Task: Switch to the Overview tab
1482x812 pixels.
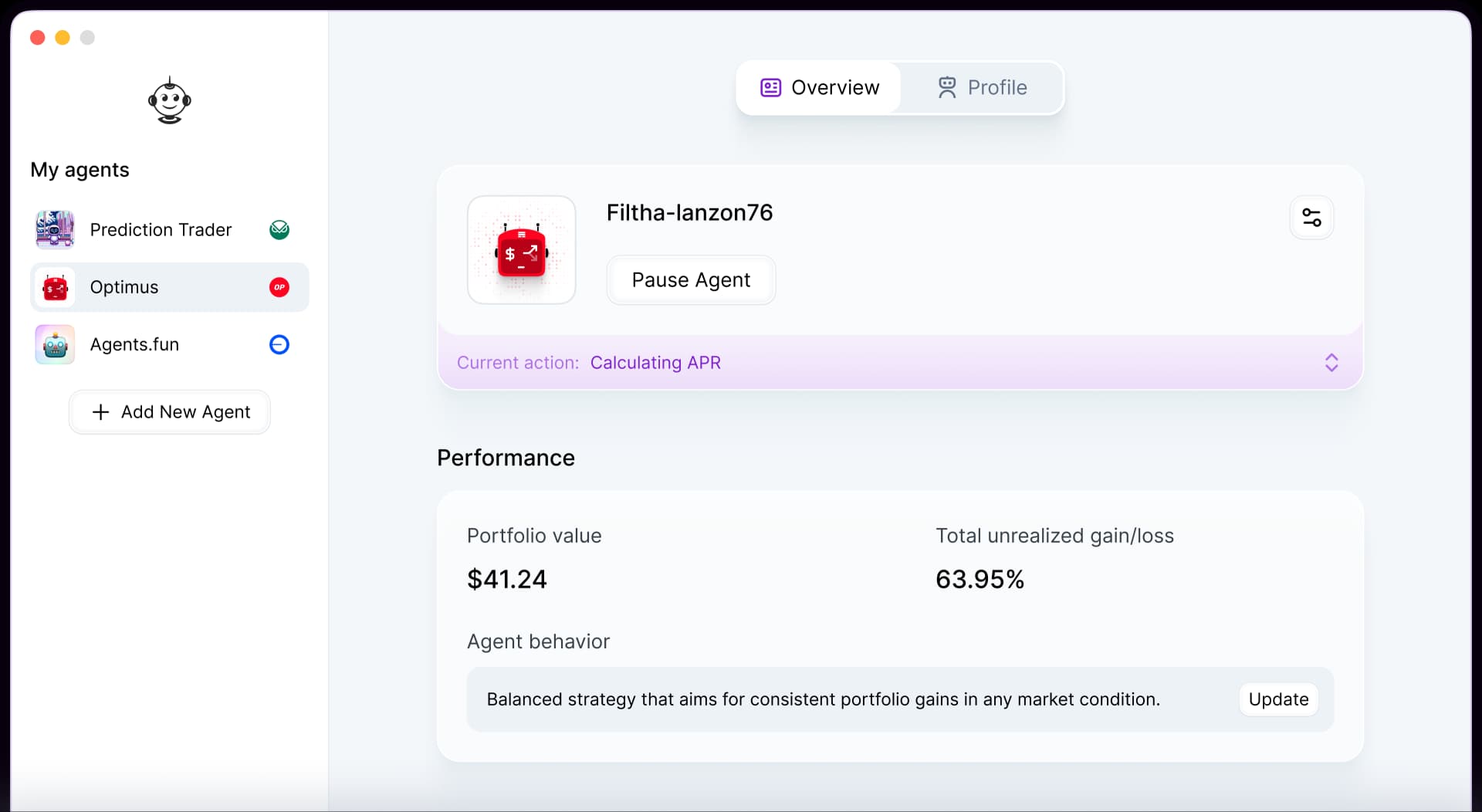Action: pyautogui.click(x=820, y=88)
